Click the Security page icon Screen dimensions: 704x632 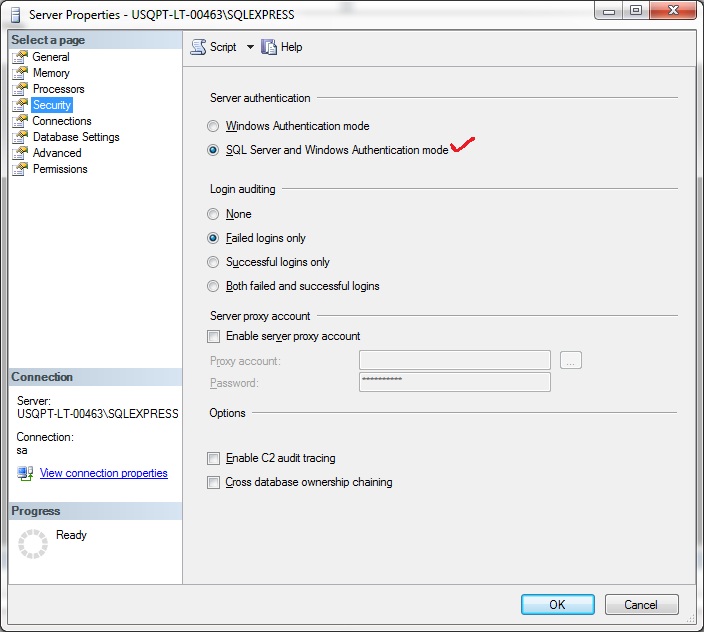[x=20, y=105]
